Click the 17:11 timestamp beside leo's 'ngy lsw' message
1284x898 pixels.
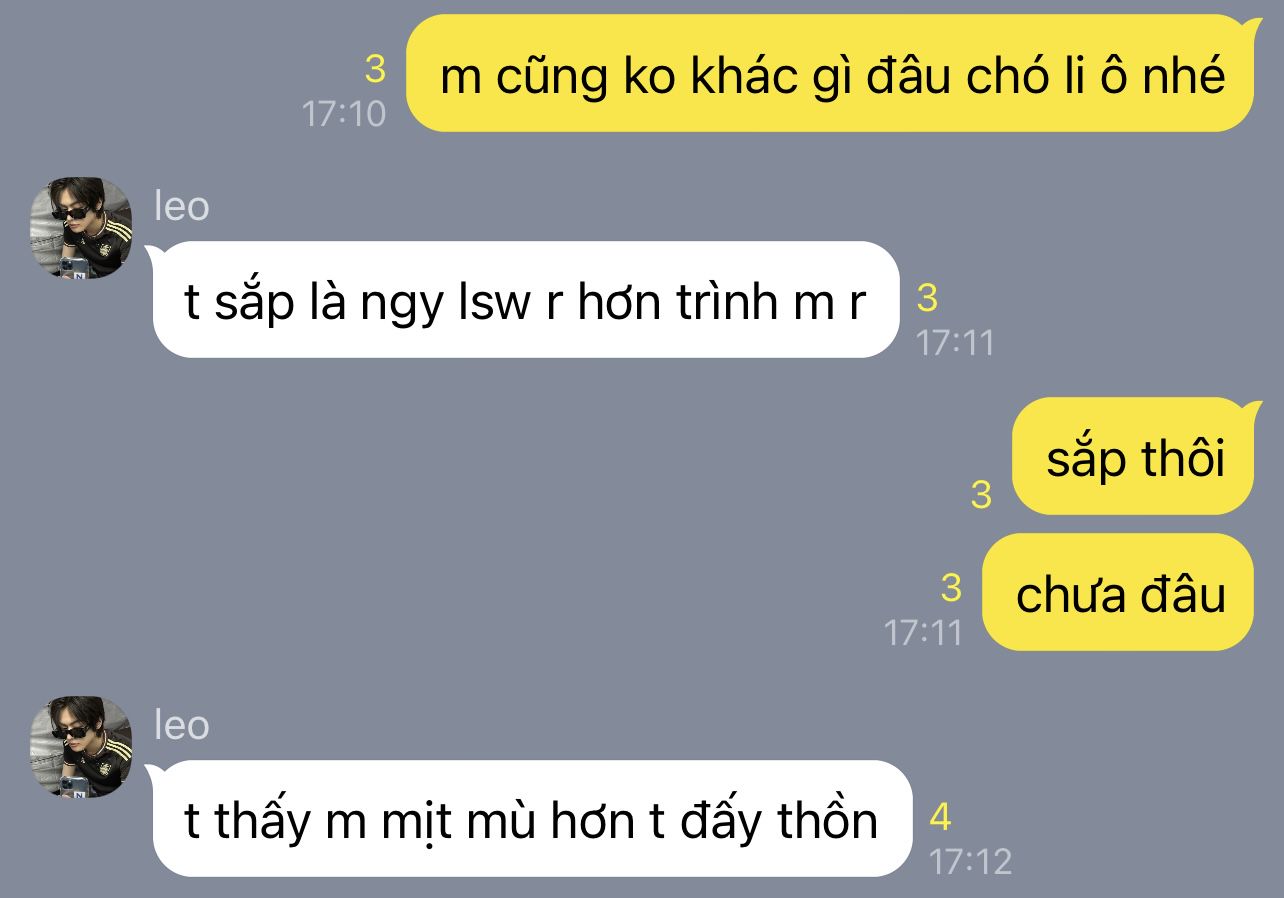coord(955,343)
